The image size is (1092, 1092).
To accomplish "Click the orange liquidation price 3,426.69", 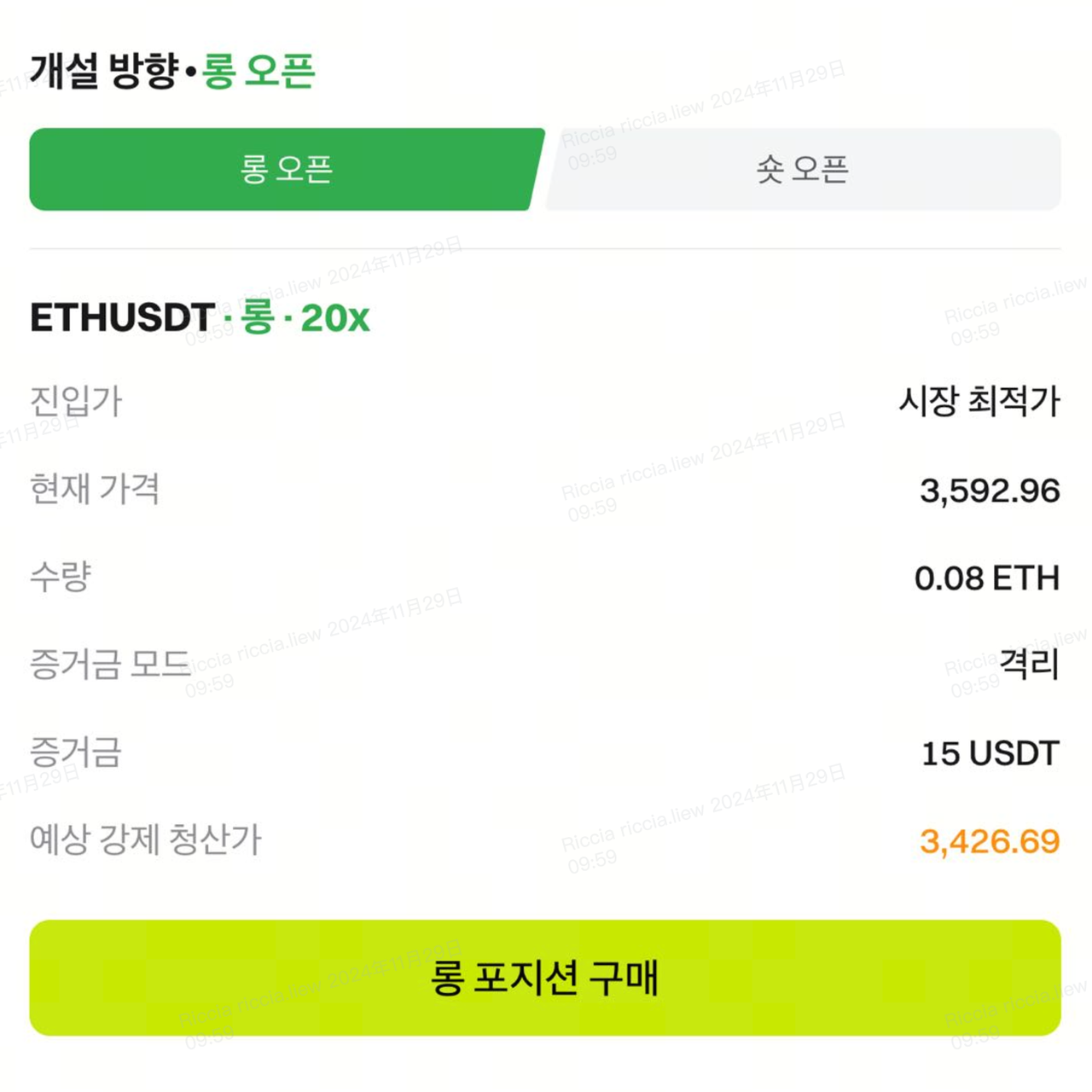I will pos(989,841).
